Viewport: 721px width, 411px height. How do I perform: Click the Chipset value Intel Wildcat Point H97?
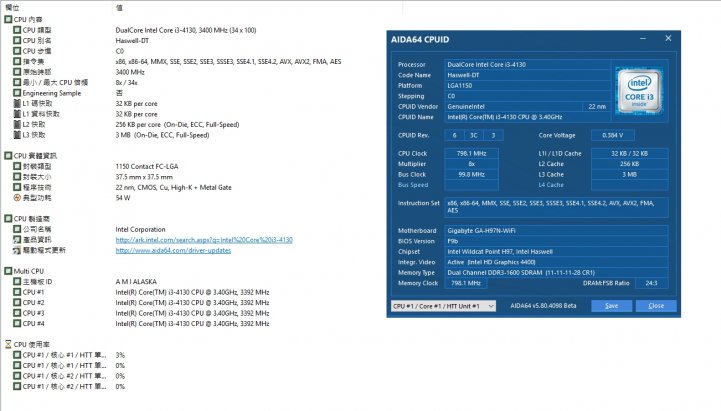tap(556, 252)
